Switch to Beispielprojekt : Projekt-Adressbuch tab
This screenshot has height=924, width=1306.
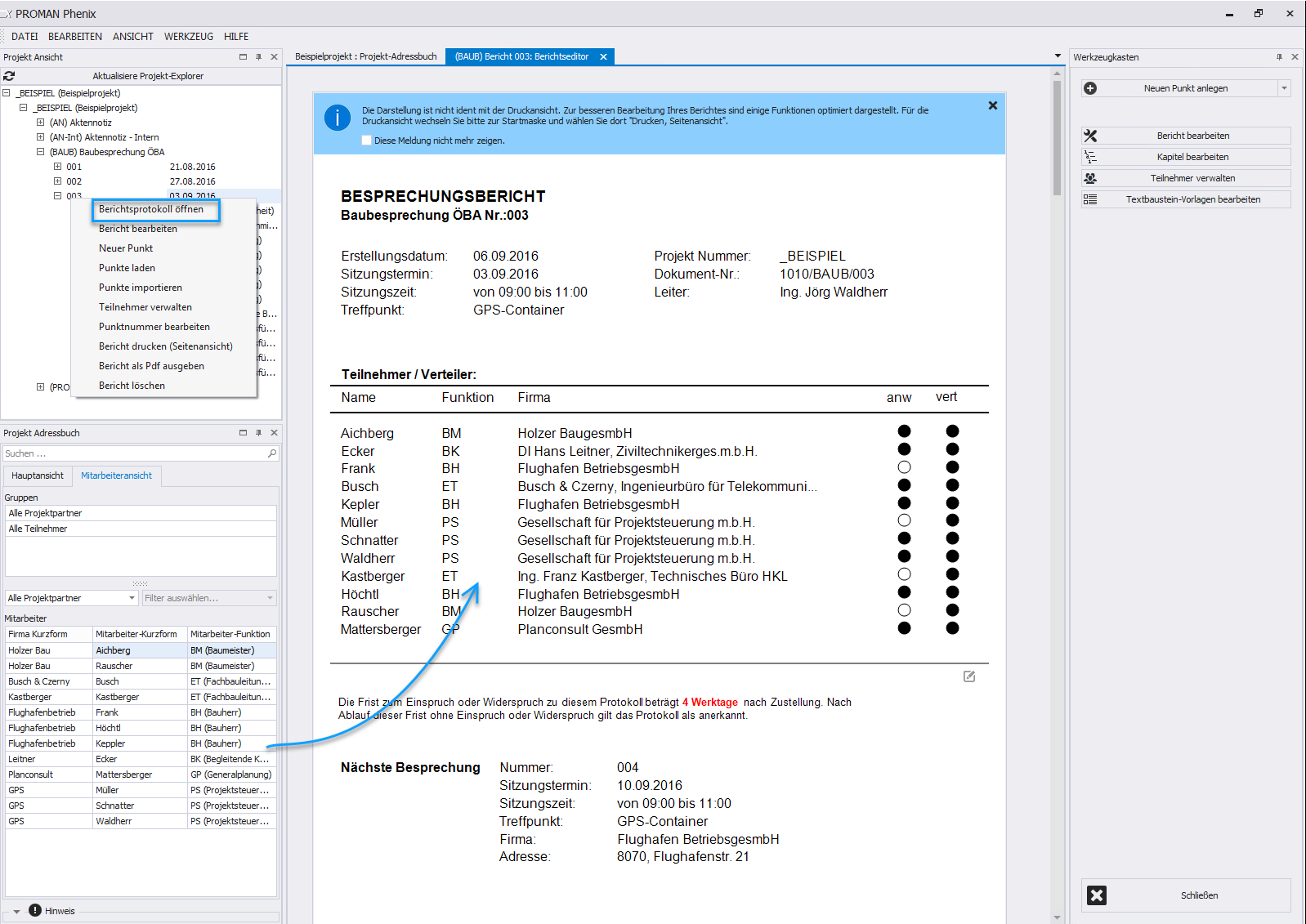(x=366, y=57)
